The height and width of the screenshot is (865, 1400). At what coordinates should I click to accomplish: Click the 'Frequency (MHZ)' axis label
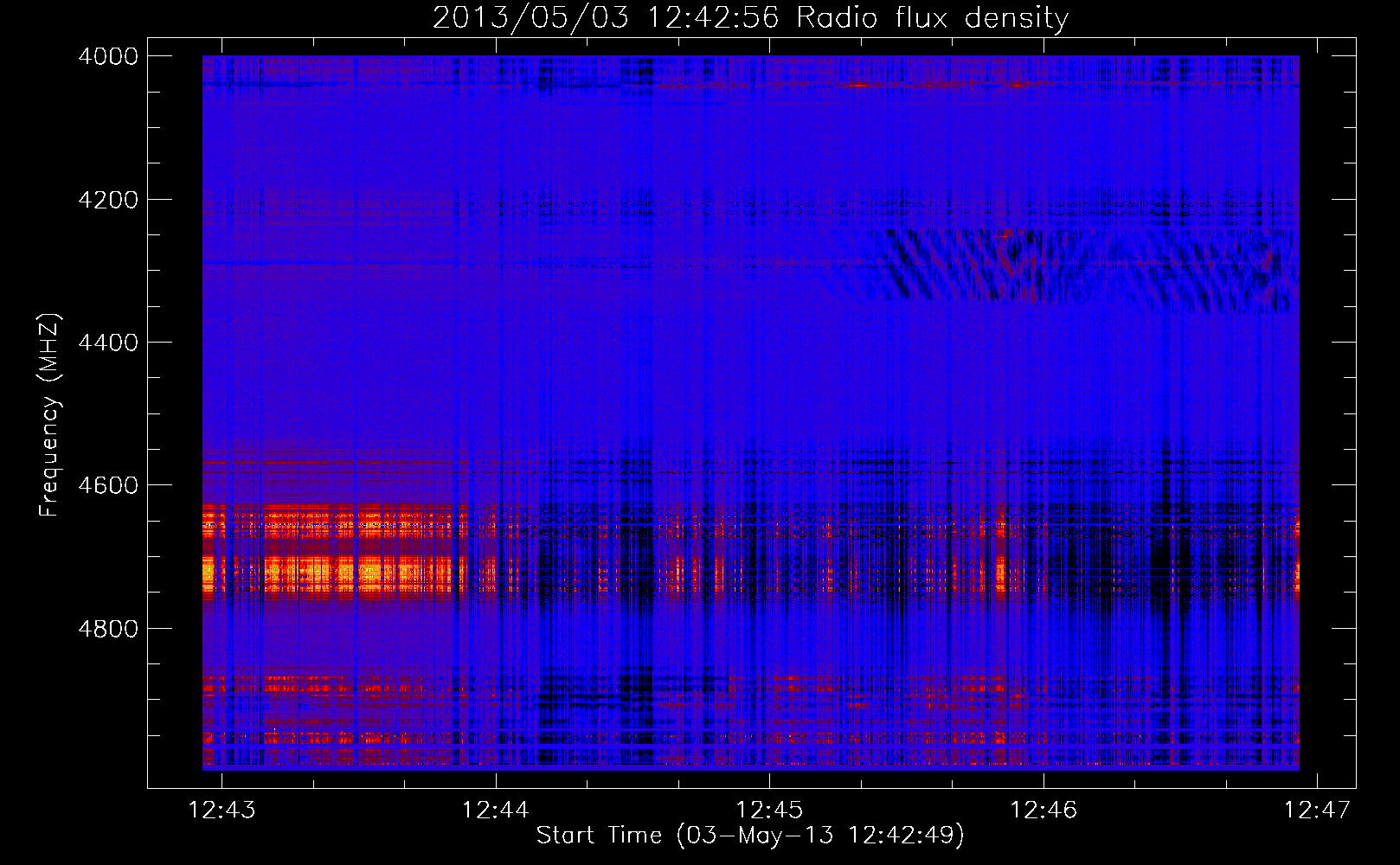pyautogui.click(x=49, y=415)
